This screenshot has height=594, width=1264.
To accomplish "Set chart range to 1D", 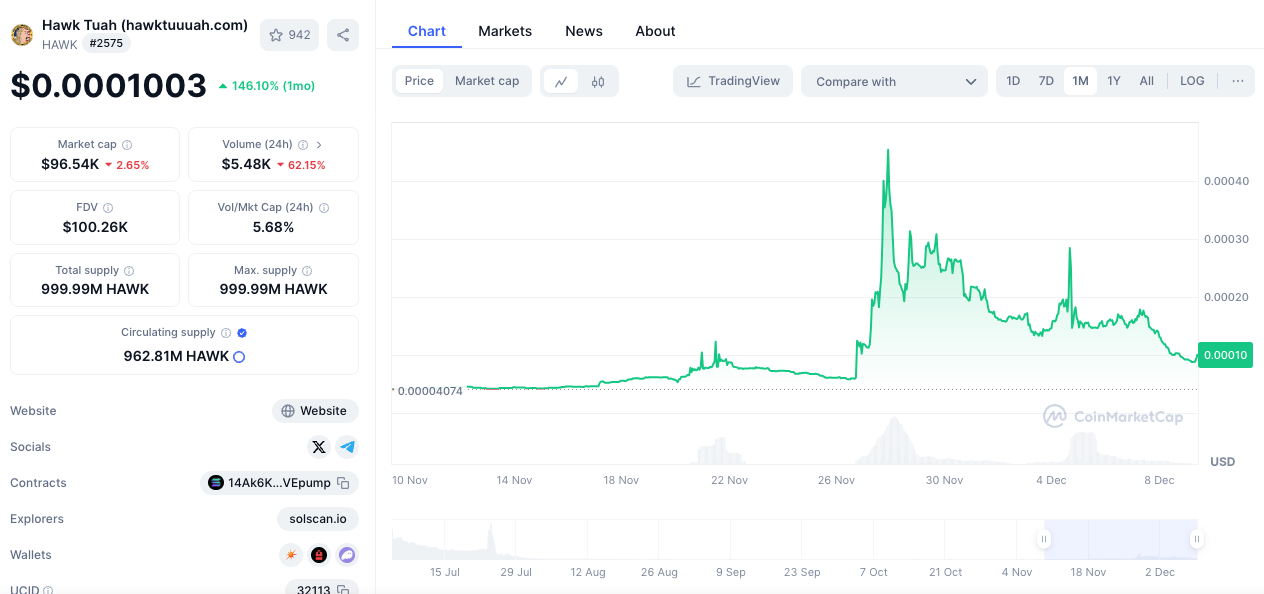I will click(1013, 81).
